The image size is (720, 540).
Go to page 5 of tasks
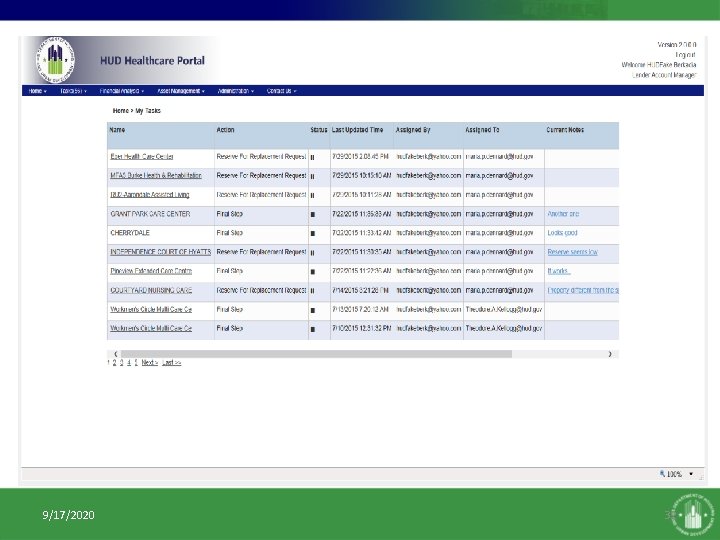click(x=136, y=363)
